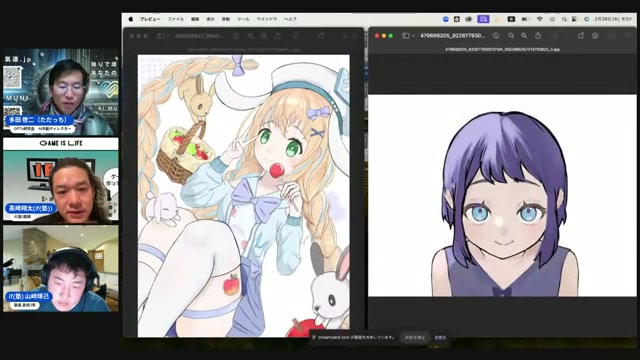Open Control Center in the menu bar
This screenshot has height=360, width=640.
click(574, 19)
